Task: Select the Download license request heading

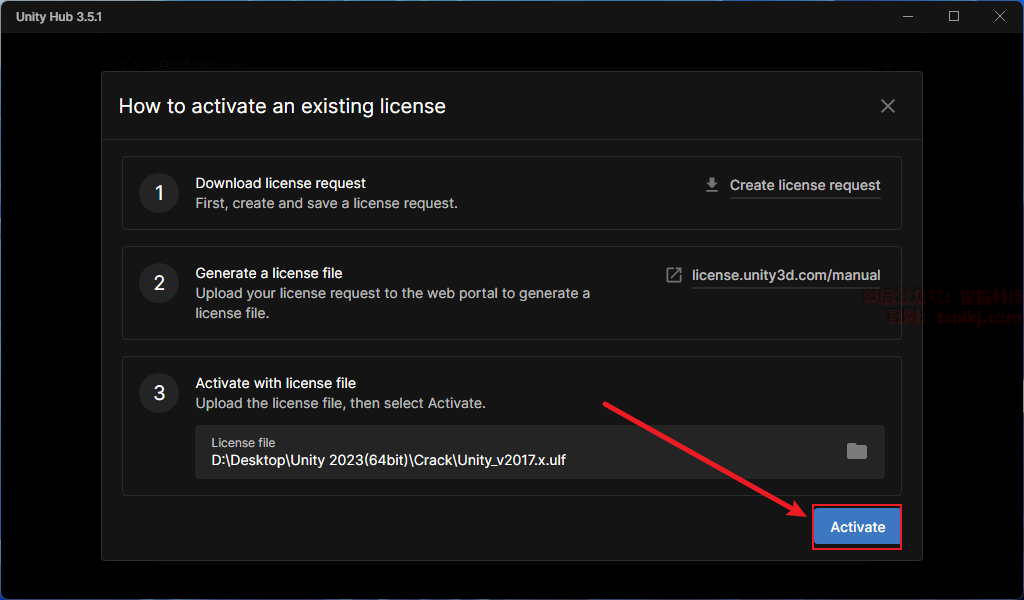Action: click(x=280, y=183)
